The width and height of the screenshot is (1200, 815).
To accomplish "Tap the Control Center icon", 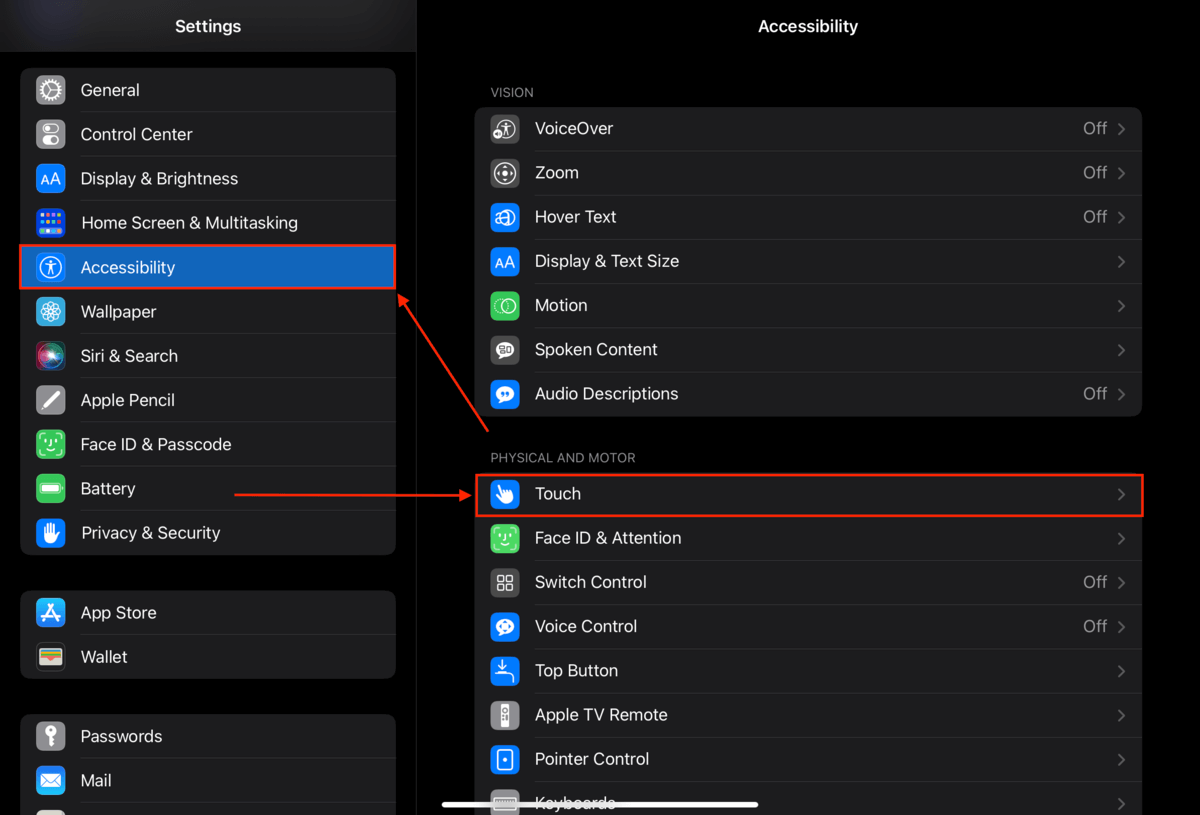I will 51,134.
